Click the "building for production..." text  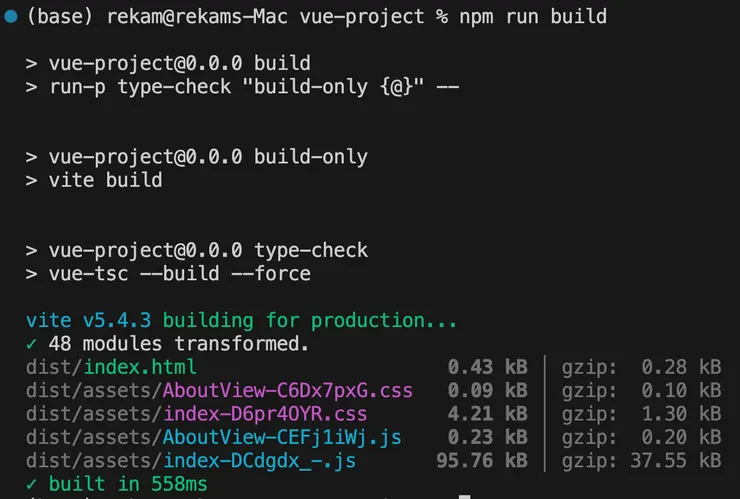click(310, 321)
